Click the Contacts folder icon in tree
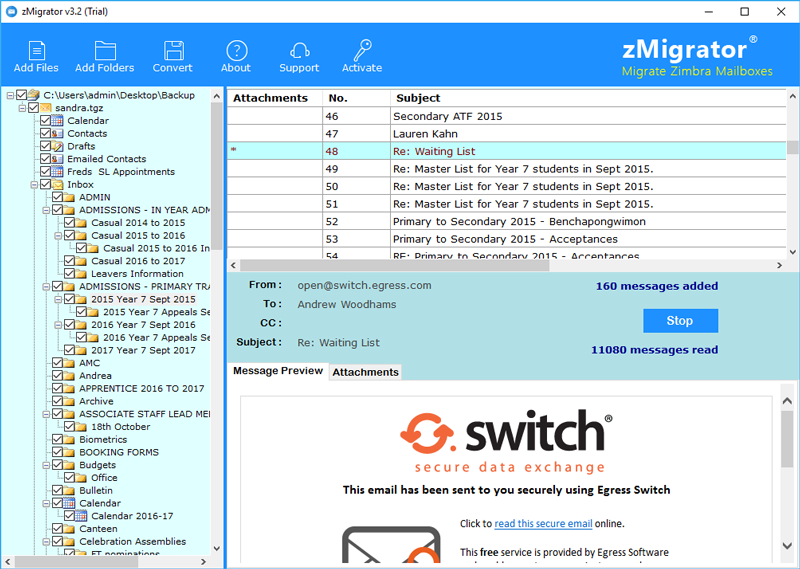 (58, 133)
